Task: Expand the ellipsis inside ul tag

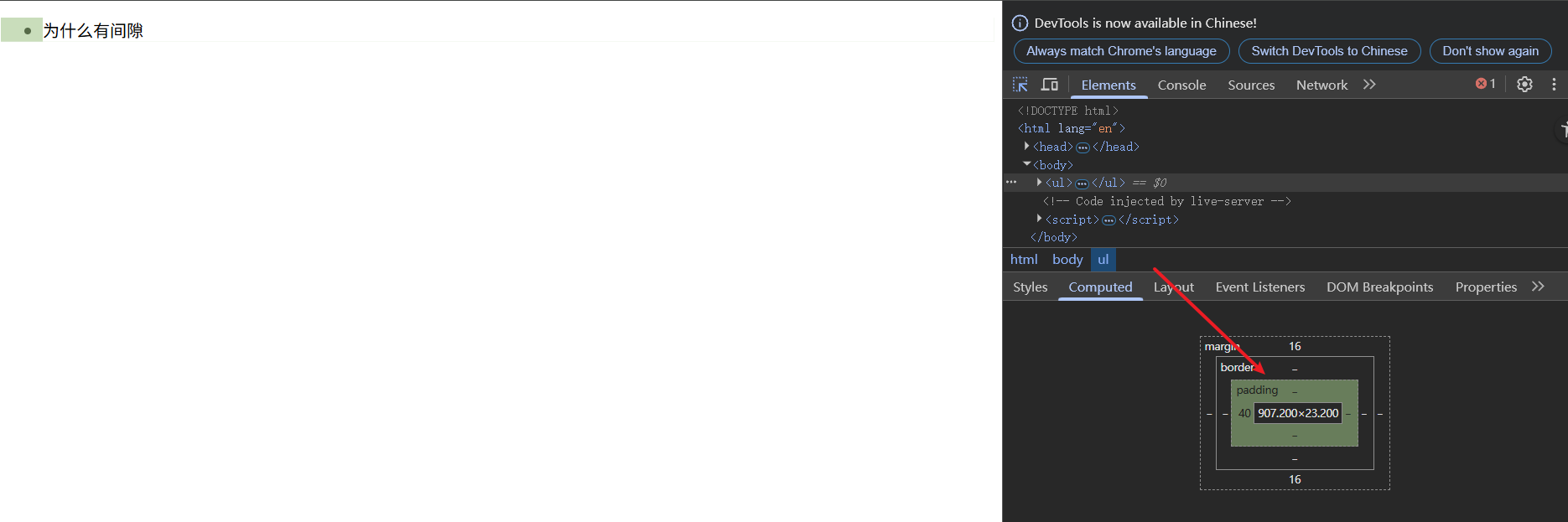Action: pos(1082,183)
